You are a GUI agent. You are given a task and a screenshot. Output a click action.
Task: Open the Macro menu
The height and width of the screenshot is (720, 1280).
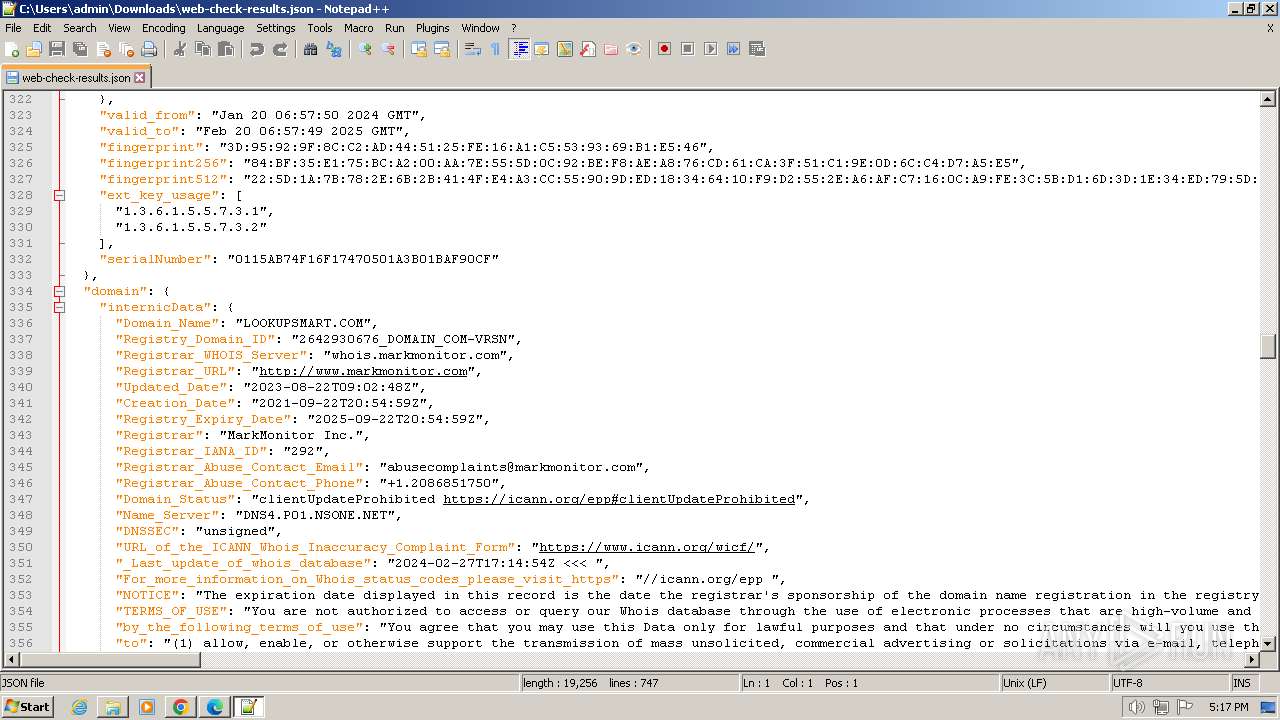pos(358,28)
